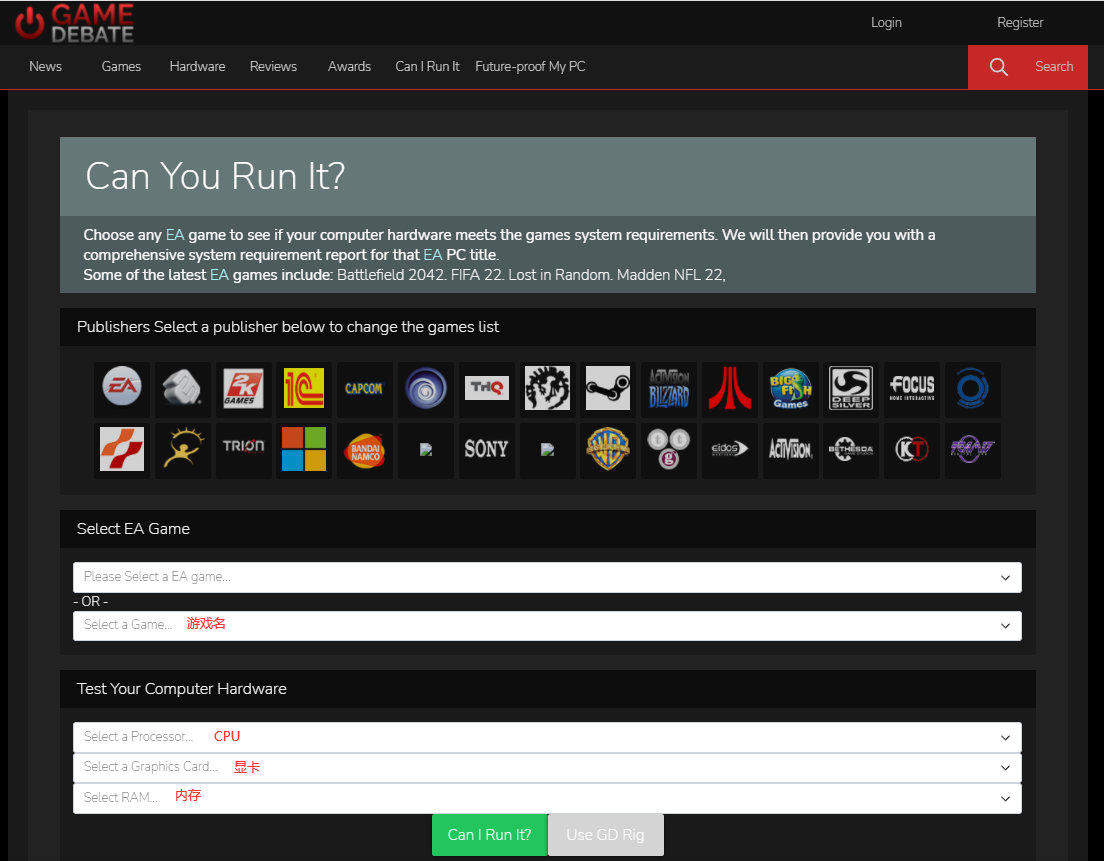Open the Hardware menu
1104x861 pixels.
(x=197, y=67)
